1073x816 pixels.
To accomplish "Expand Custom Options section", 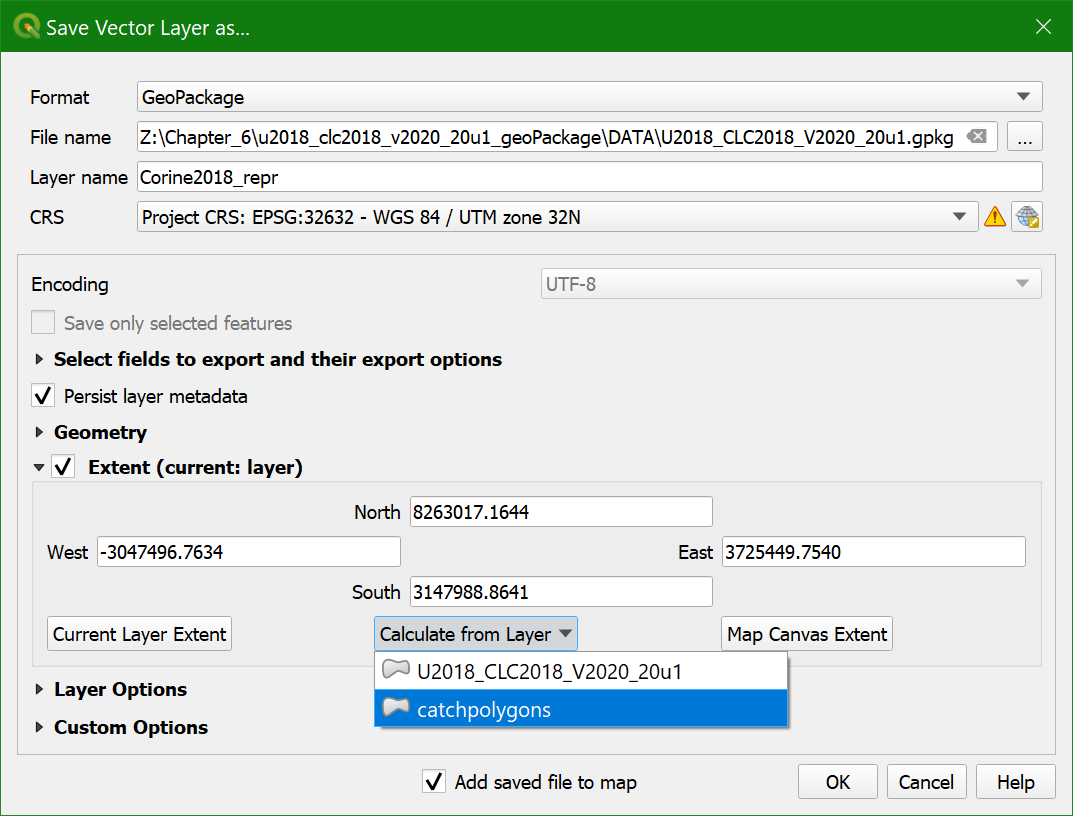I will click(x=39, y=727).
